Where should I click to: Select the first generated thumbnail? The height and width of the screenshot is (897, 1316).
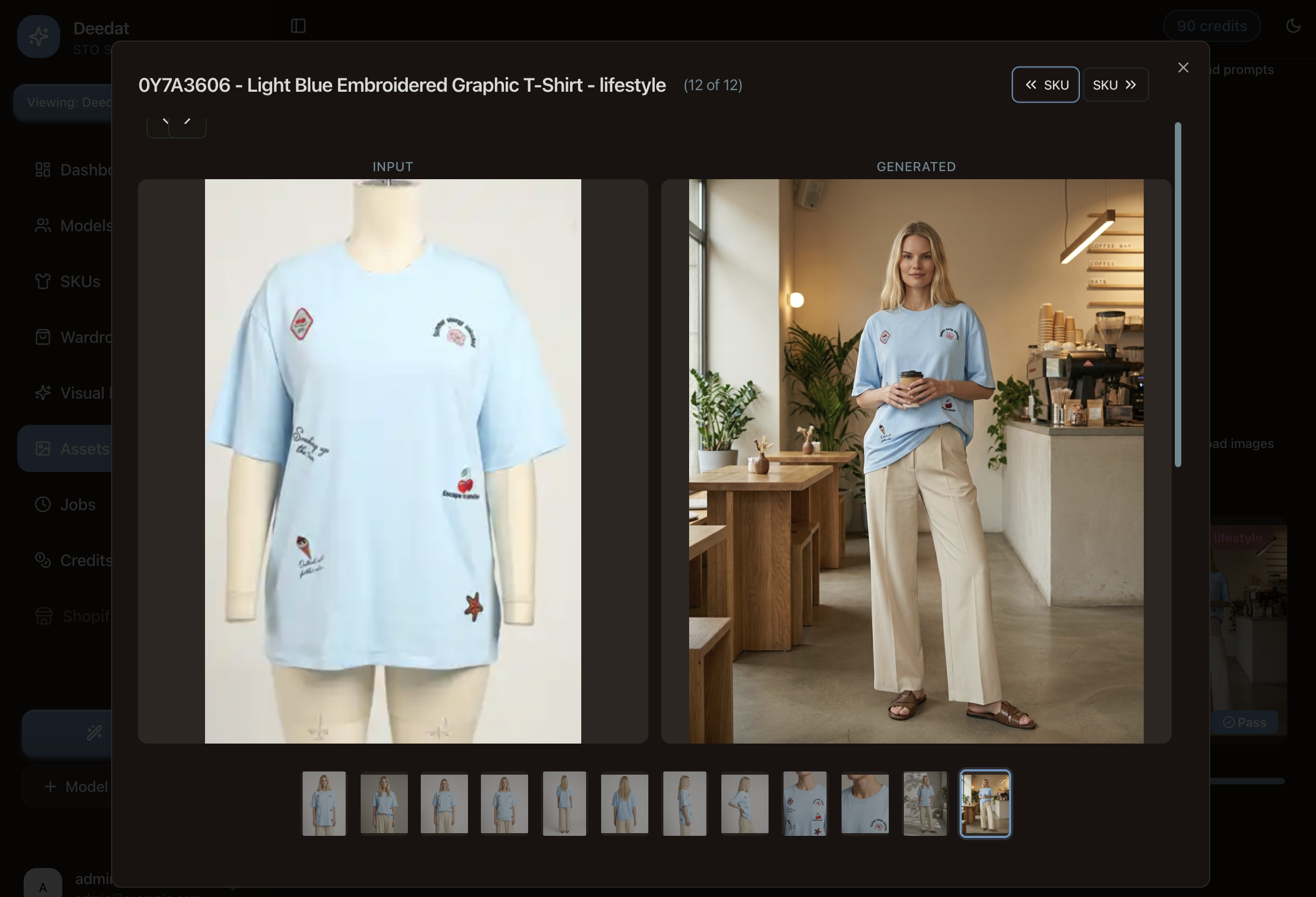coord(324,804)
